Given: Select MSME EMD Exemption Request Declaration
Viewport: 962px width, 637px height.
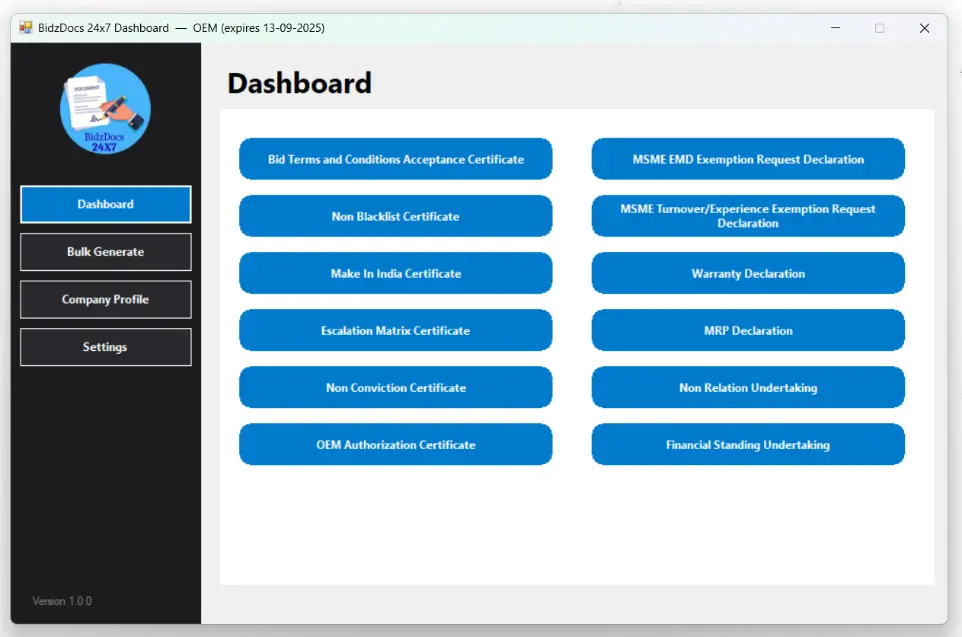Looking at the screenshot, I should pyautogui.click(x=748, y=159).
